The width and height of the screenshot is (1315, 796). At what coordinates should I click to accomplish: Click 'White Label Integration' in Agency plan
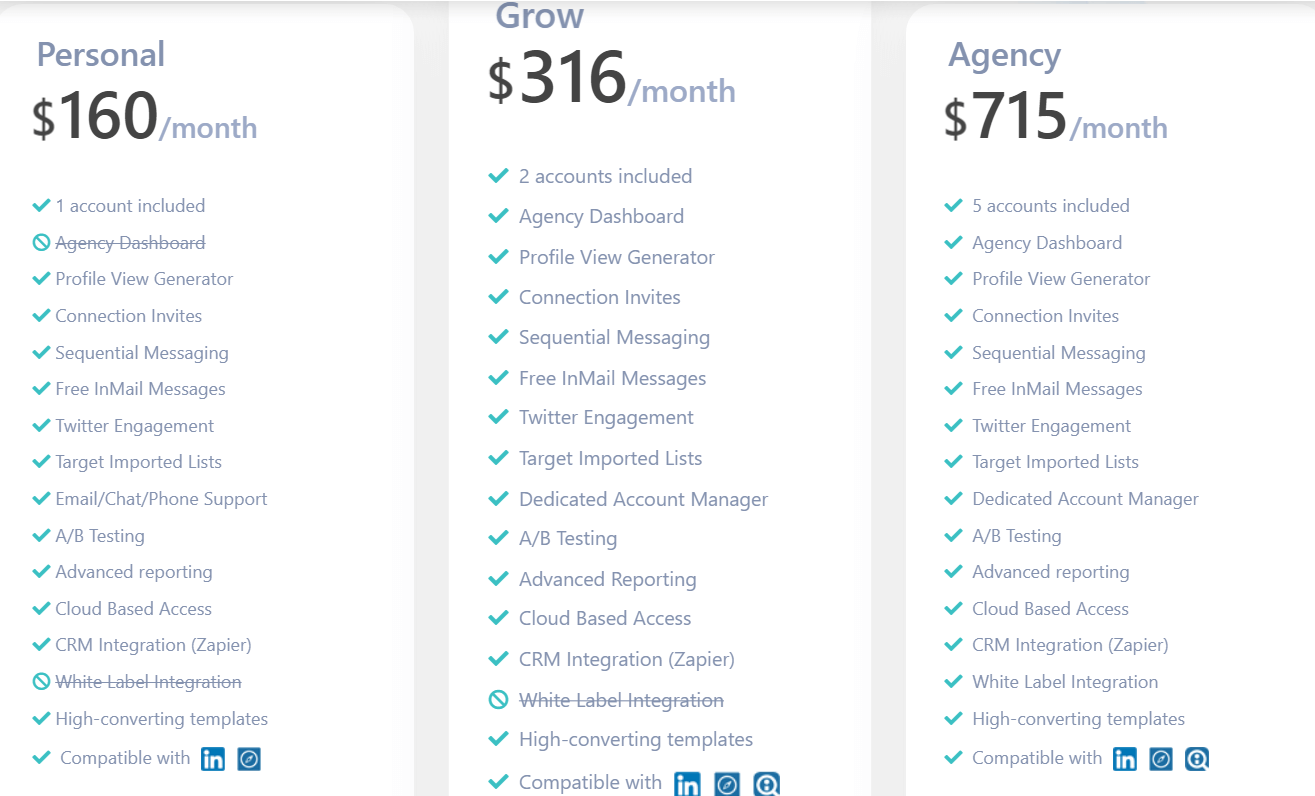click(1065, 682)
